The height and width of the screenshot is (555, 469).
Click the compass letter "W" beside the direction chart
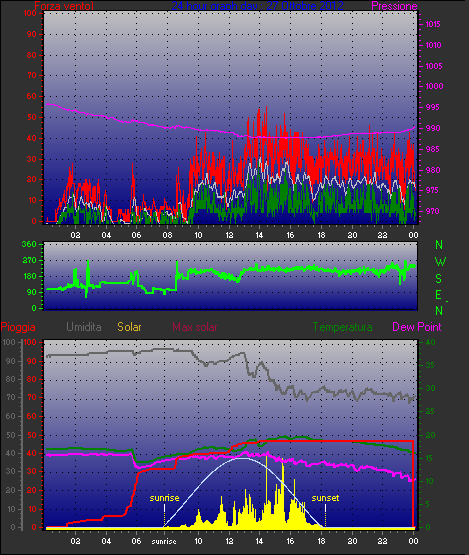pos(440,262)
